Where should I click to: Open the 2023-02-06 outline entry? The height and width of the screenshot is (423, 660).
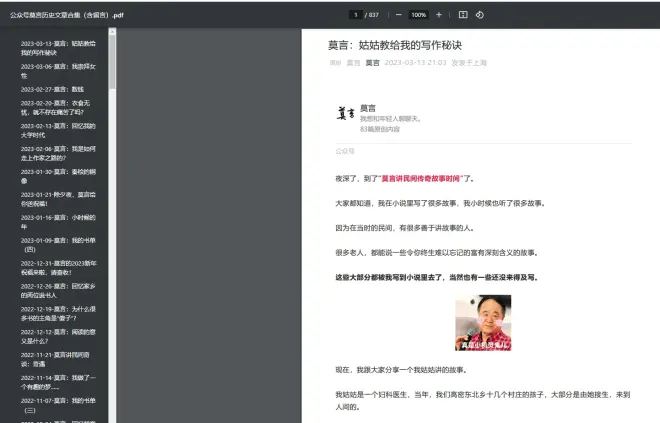(59, 153)
